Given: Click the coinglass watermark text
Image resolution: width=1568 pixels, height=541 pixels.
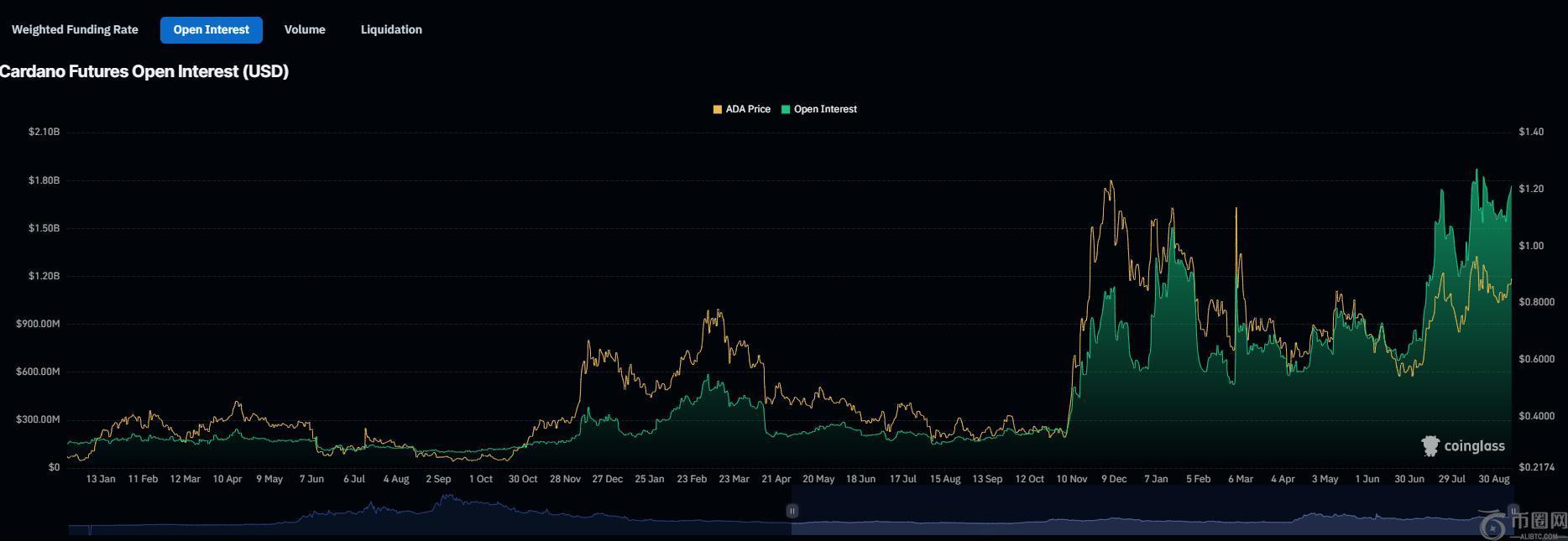Looking at the screenshot, I should click(x=1474, y=446).
